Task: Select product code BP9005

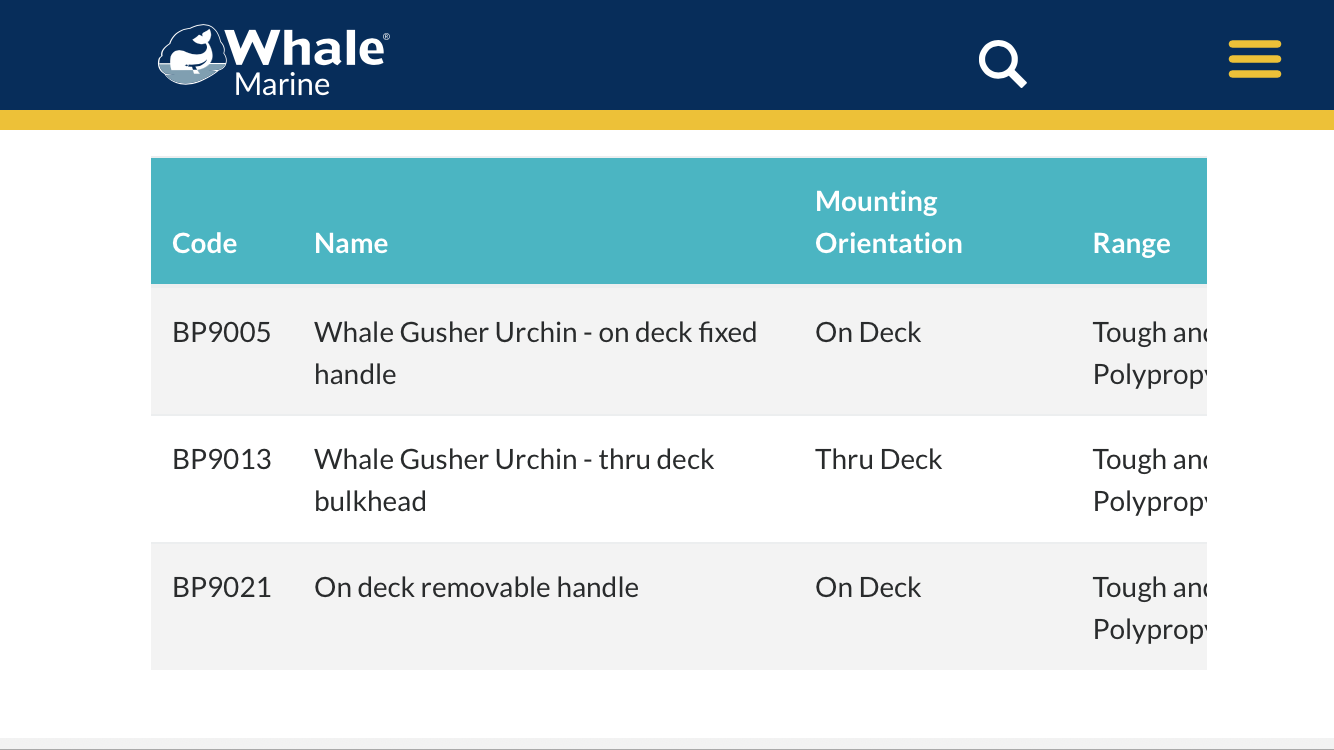Action: tap(222, 332)
